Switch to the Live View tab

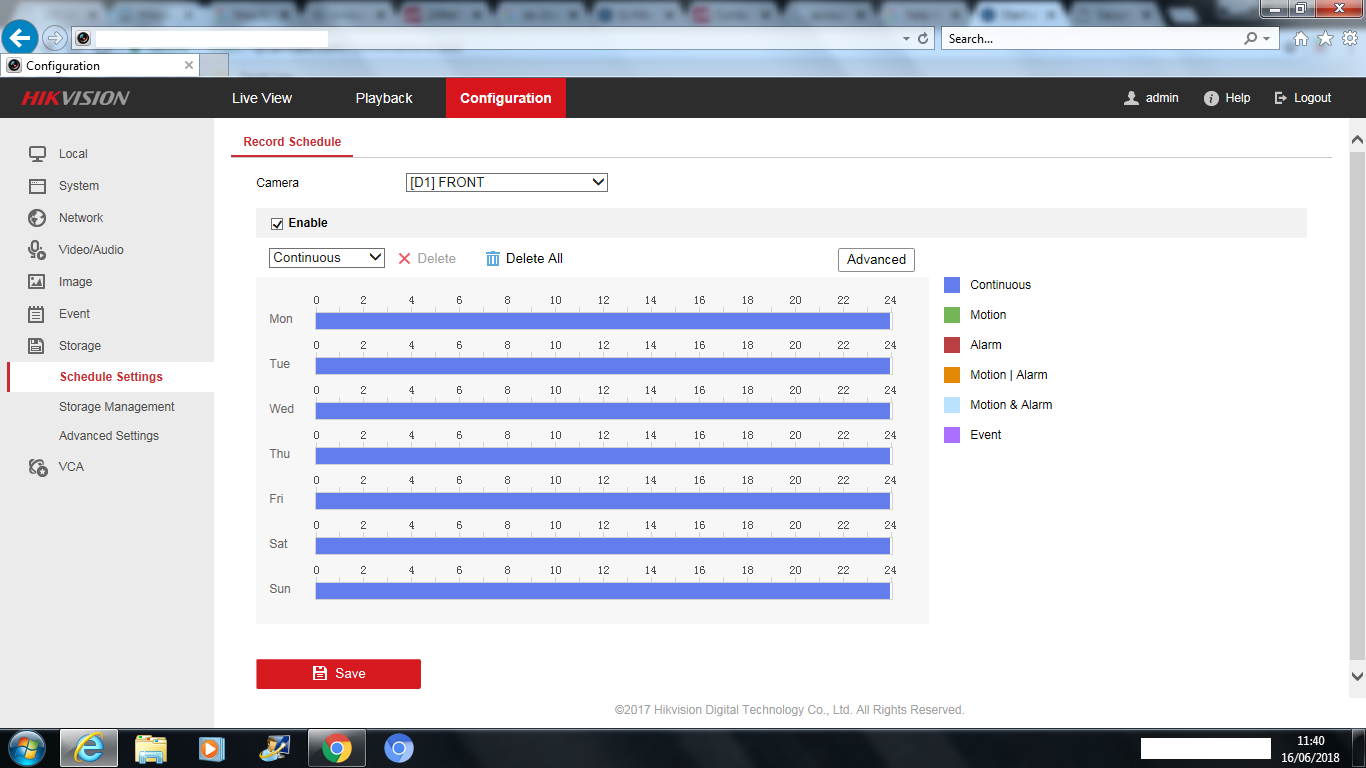[x=262, y=98]
